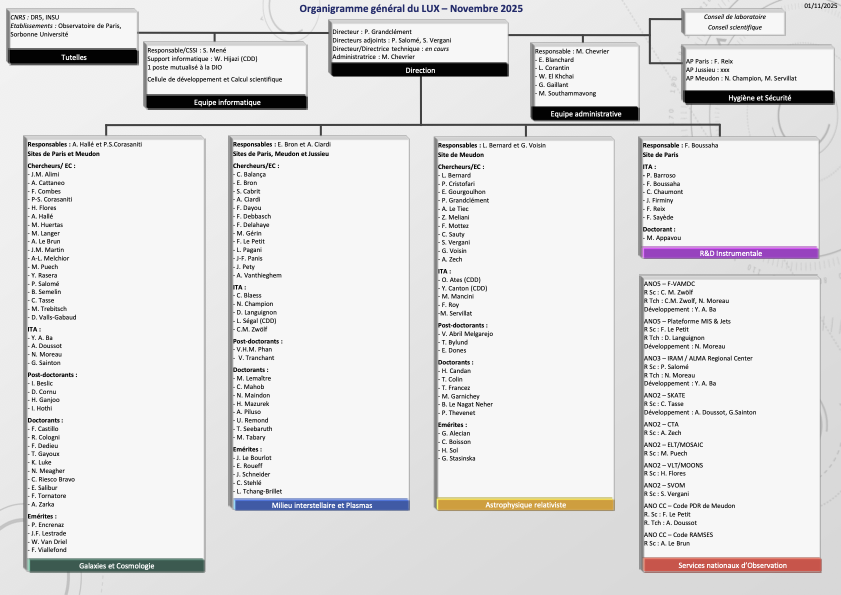Click the organigramme title at the top

[x=411, y=8]
